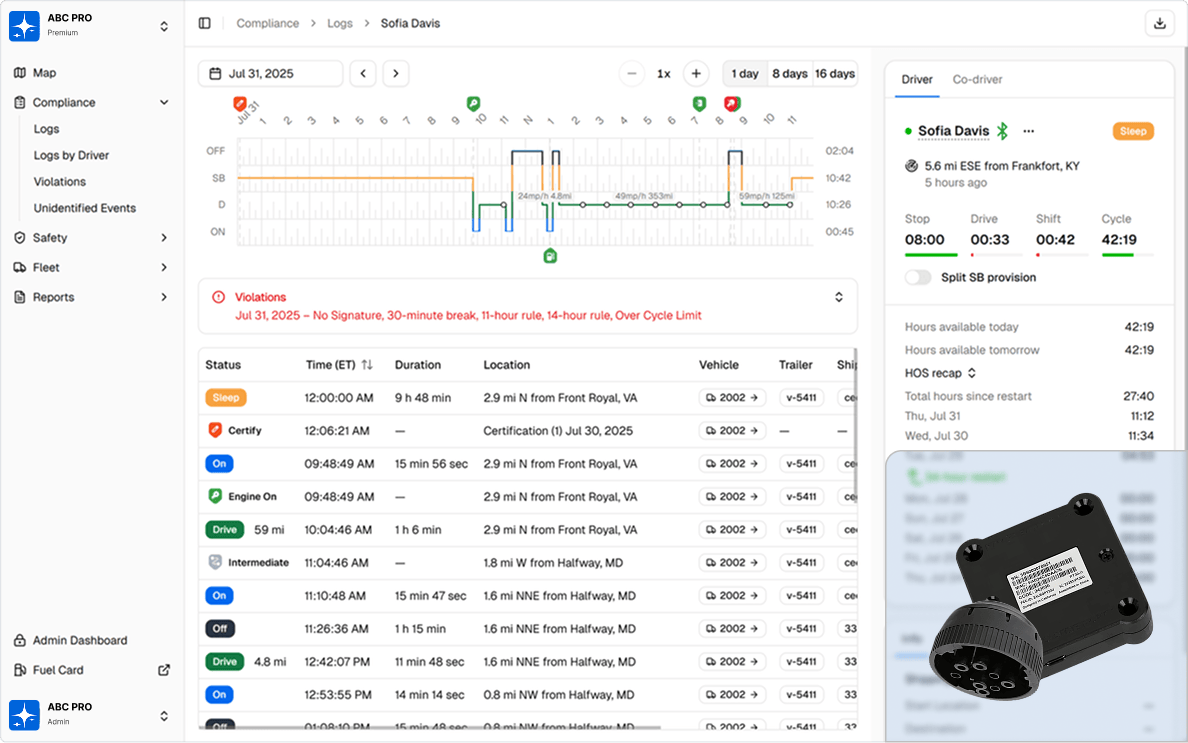Toggle the sidebar panel icon

pos(205,23)
